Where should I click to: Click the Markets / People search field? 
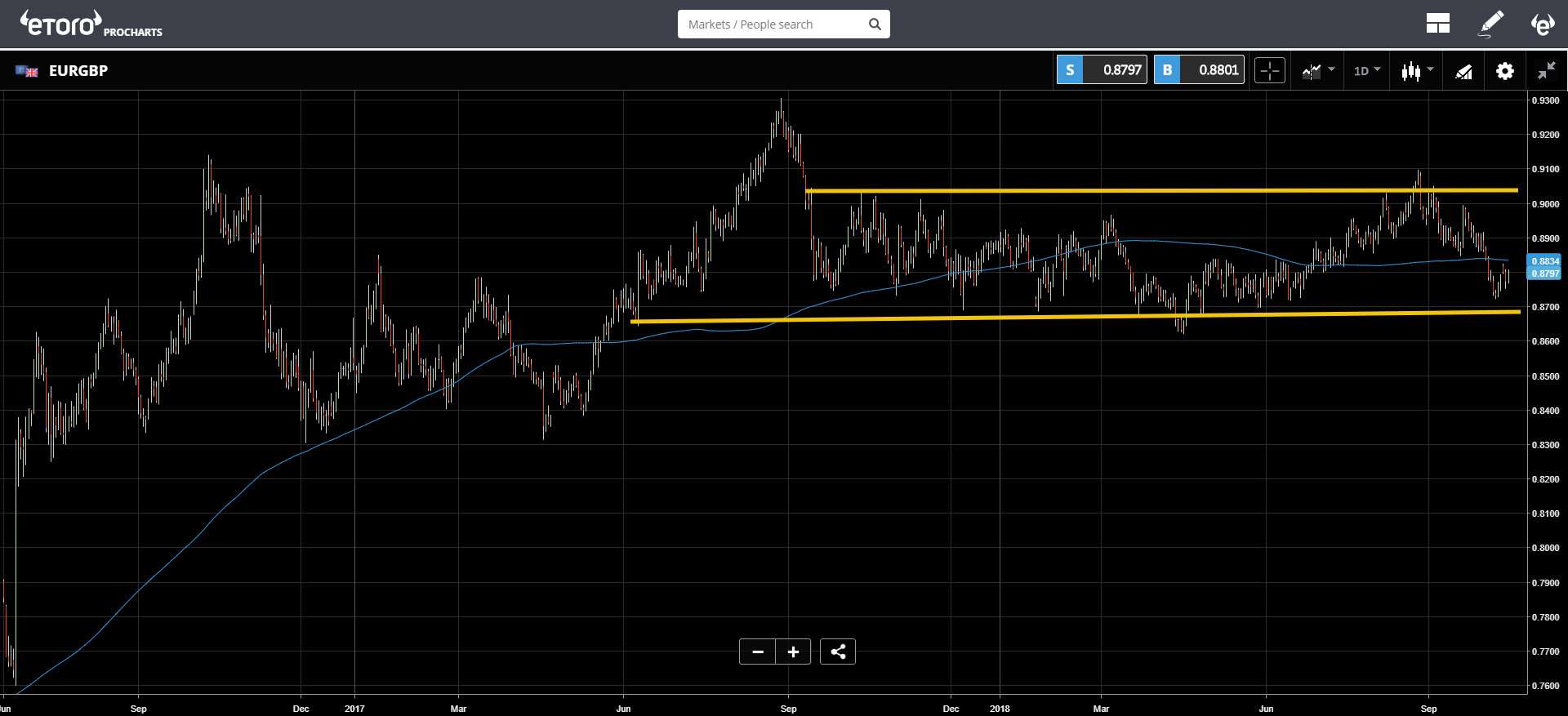tap(783, 24)
